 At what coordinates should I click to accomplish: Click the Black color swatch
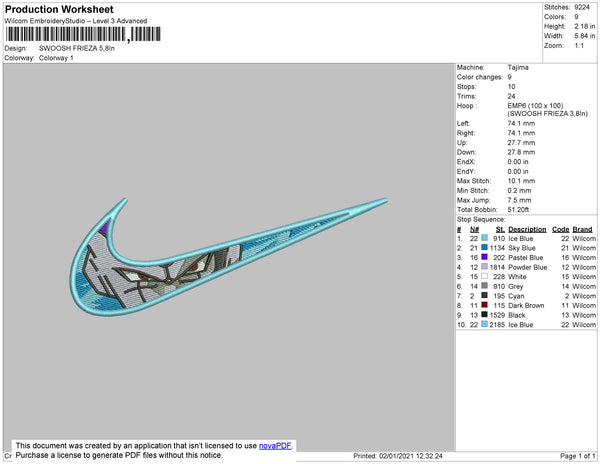[x=484, y=314]
